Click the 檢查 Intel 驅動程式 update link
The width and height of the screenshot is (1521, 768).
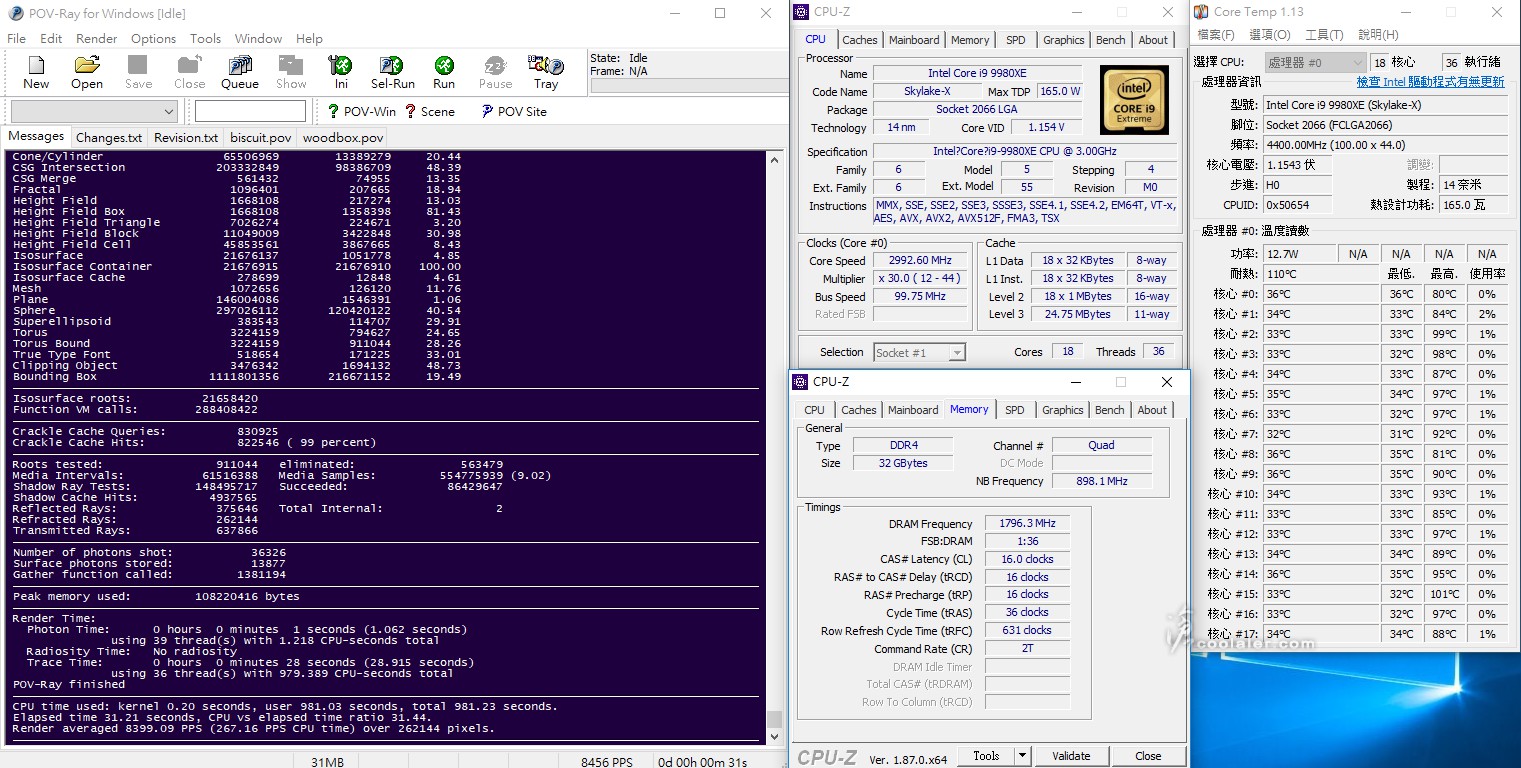[1430, 82]
